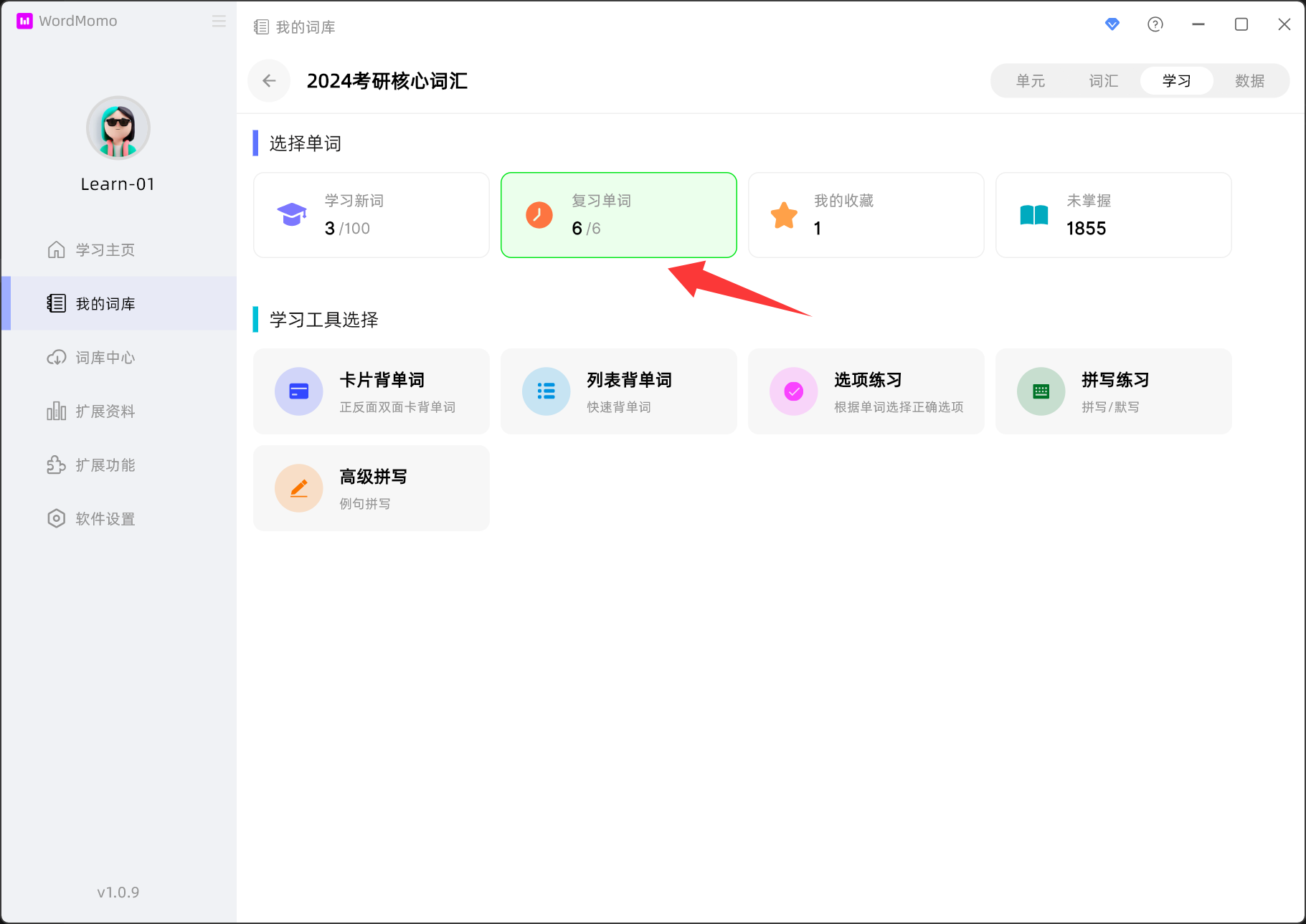Open the 数据 tab
The width and height of the screenshot is (1306, 924).
1249,81
